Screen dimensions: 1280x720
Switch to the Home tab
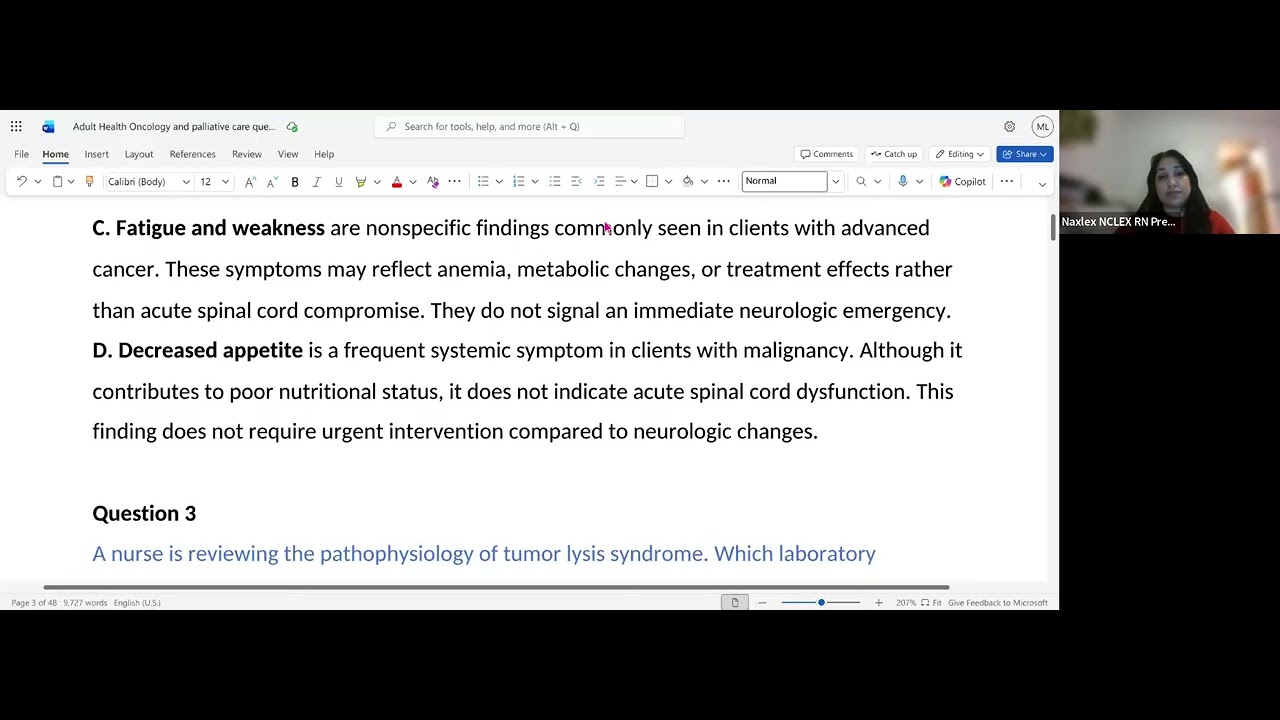click(55, 155)
